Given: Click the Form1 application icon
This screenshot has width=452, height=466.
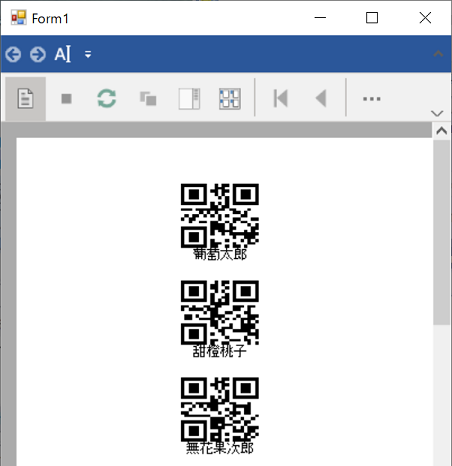Looking at the screenshot, I should pyautogui.click(x=19, y=18).
